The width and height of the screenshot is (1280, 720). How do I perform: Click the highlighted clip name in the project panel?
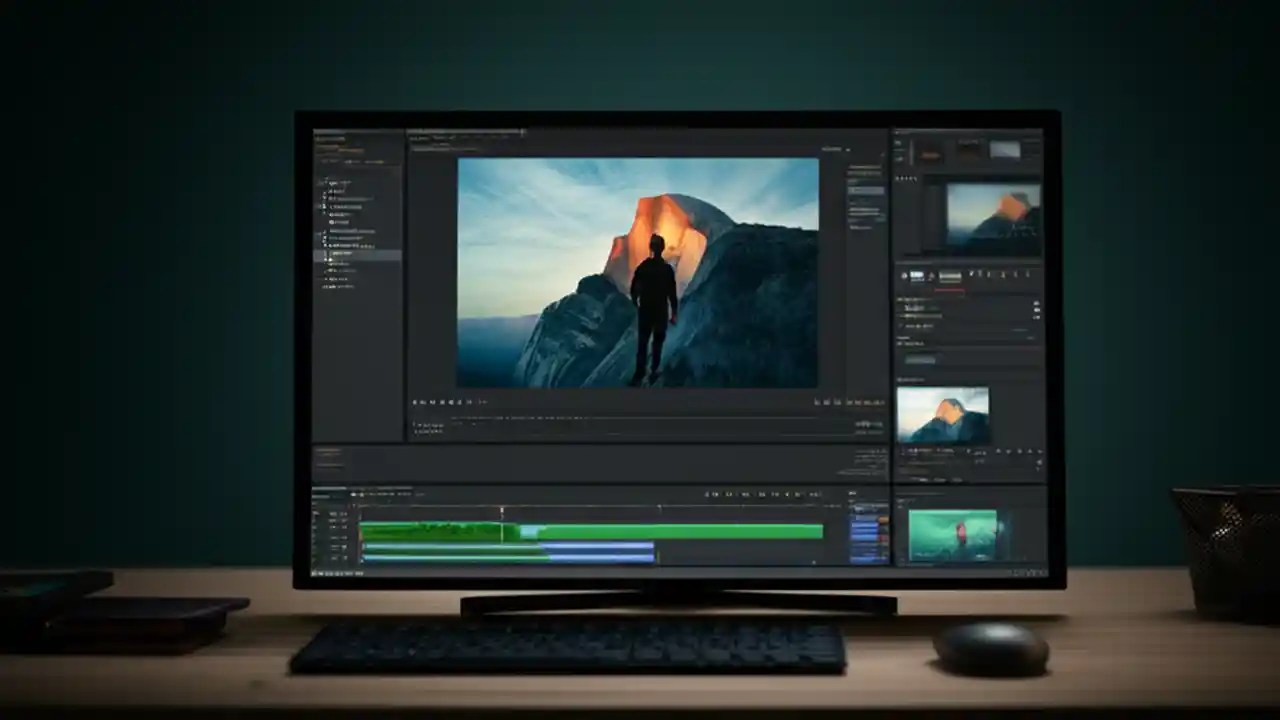coord(348,255)
